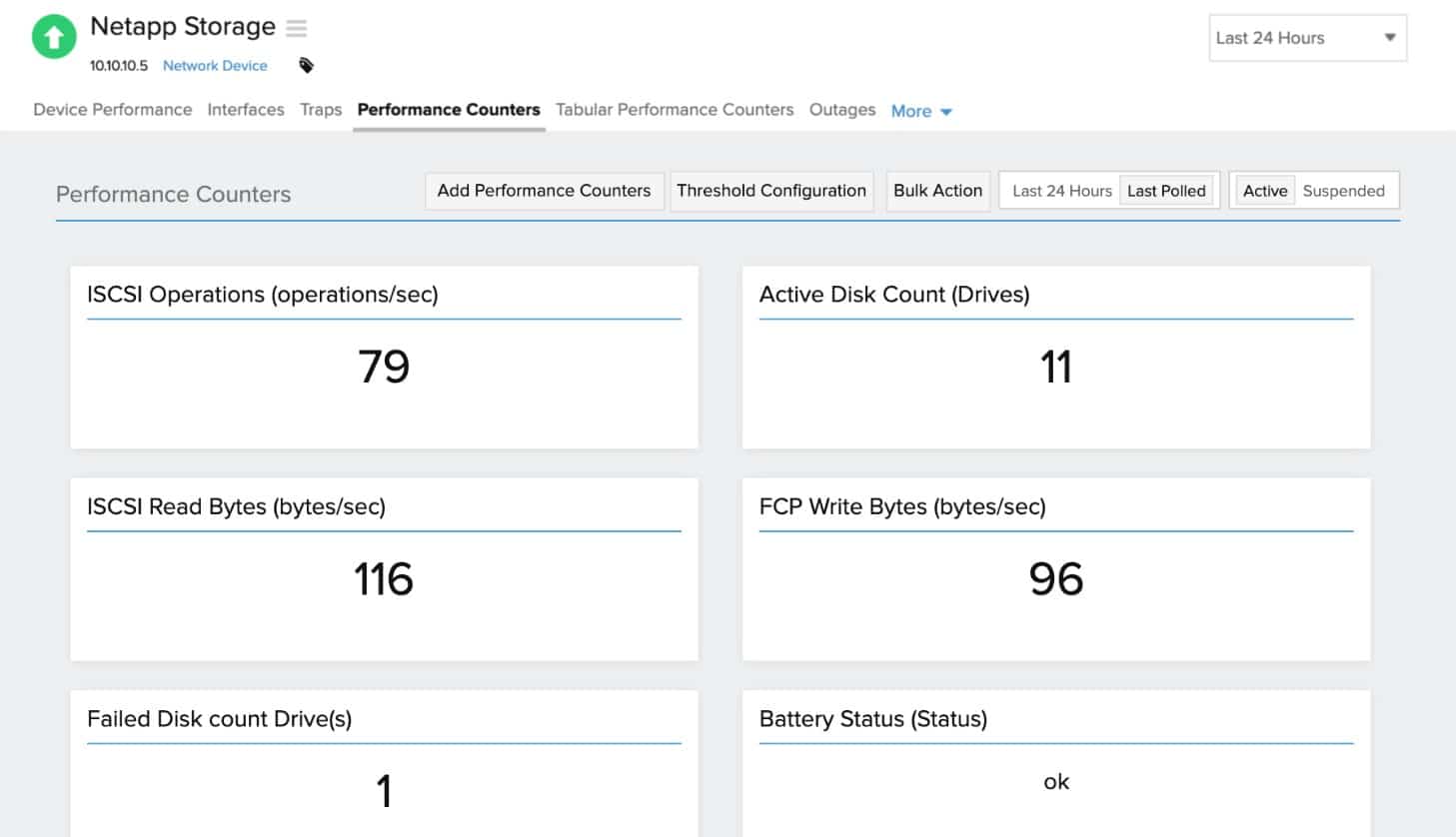Click the Network Device link
1456x837 pixels.
coord(215,66)
